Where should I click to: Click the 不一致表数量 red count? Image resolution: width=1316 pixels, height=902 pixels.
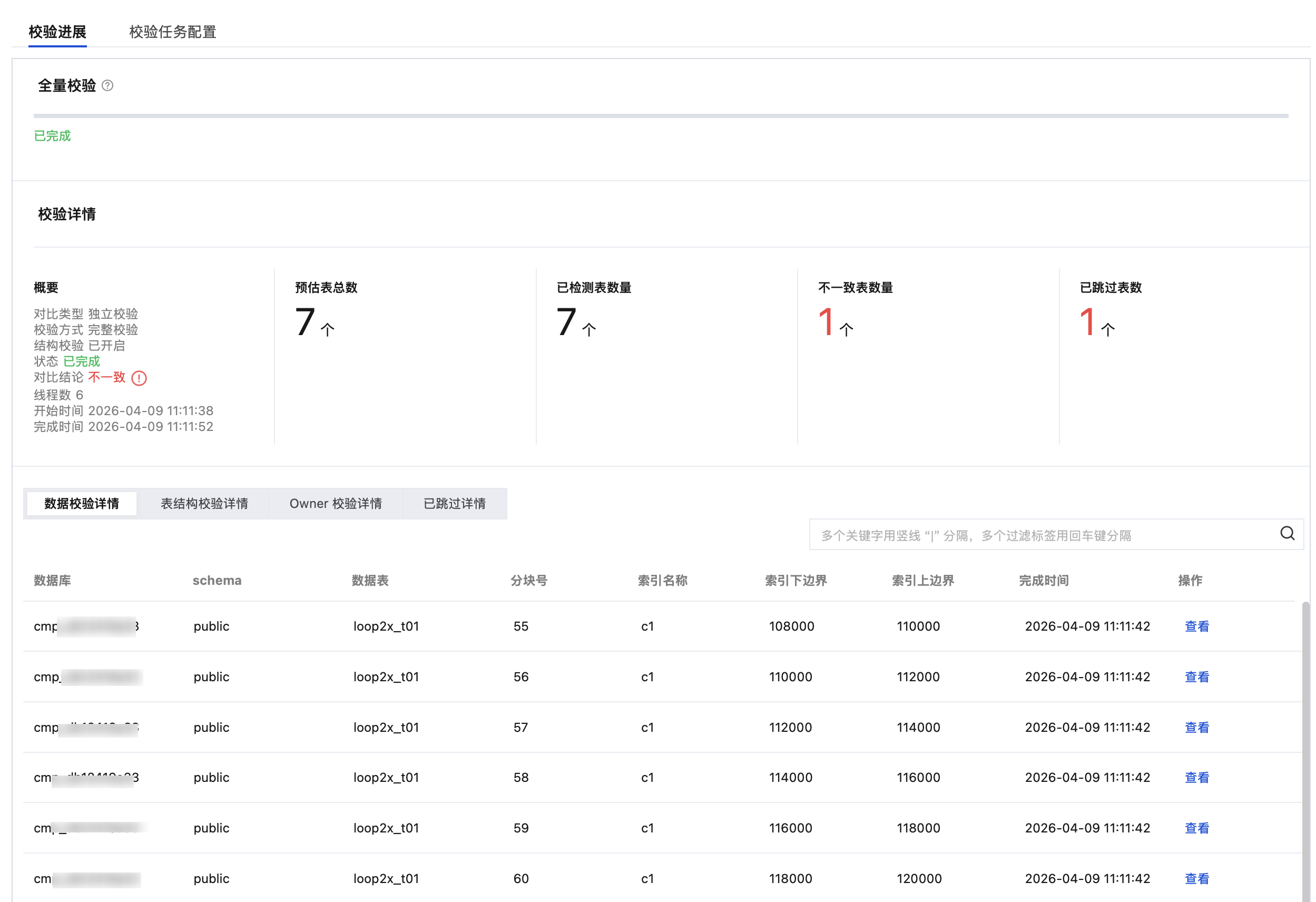826,322
